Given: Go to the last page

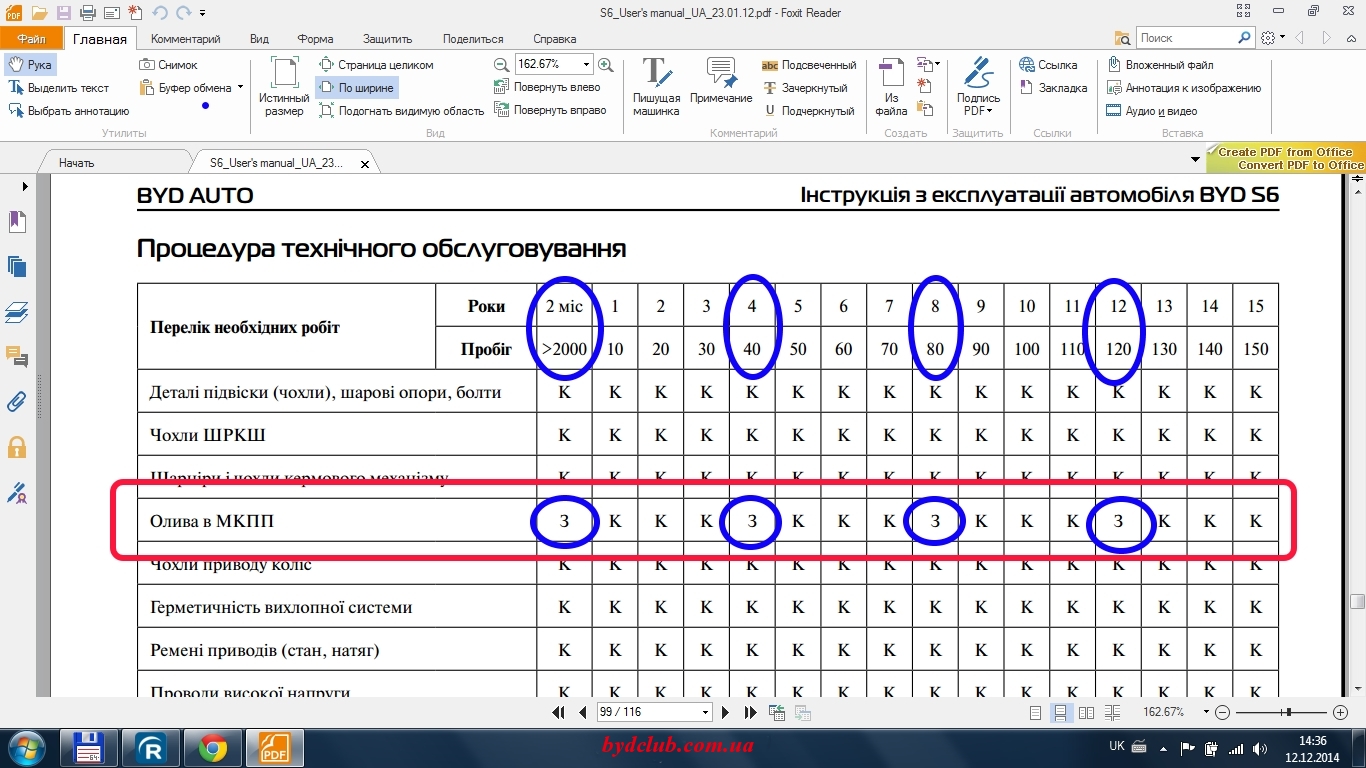Looking at the screenshot, I should pos(750,713).
